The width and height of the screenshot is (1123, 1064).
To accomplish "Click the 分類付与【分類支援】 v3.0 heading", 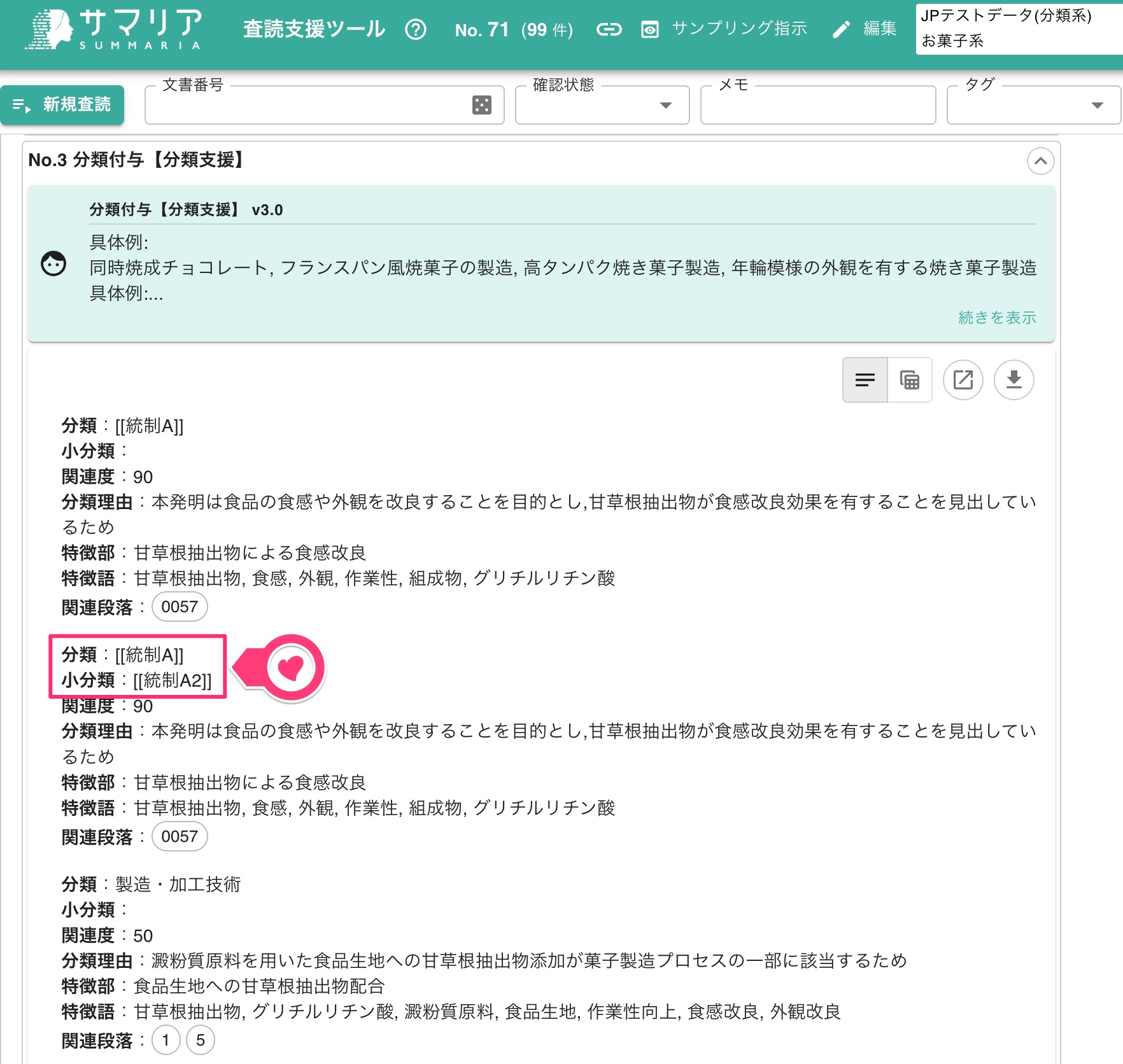I will (186, 210).
